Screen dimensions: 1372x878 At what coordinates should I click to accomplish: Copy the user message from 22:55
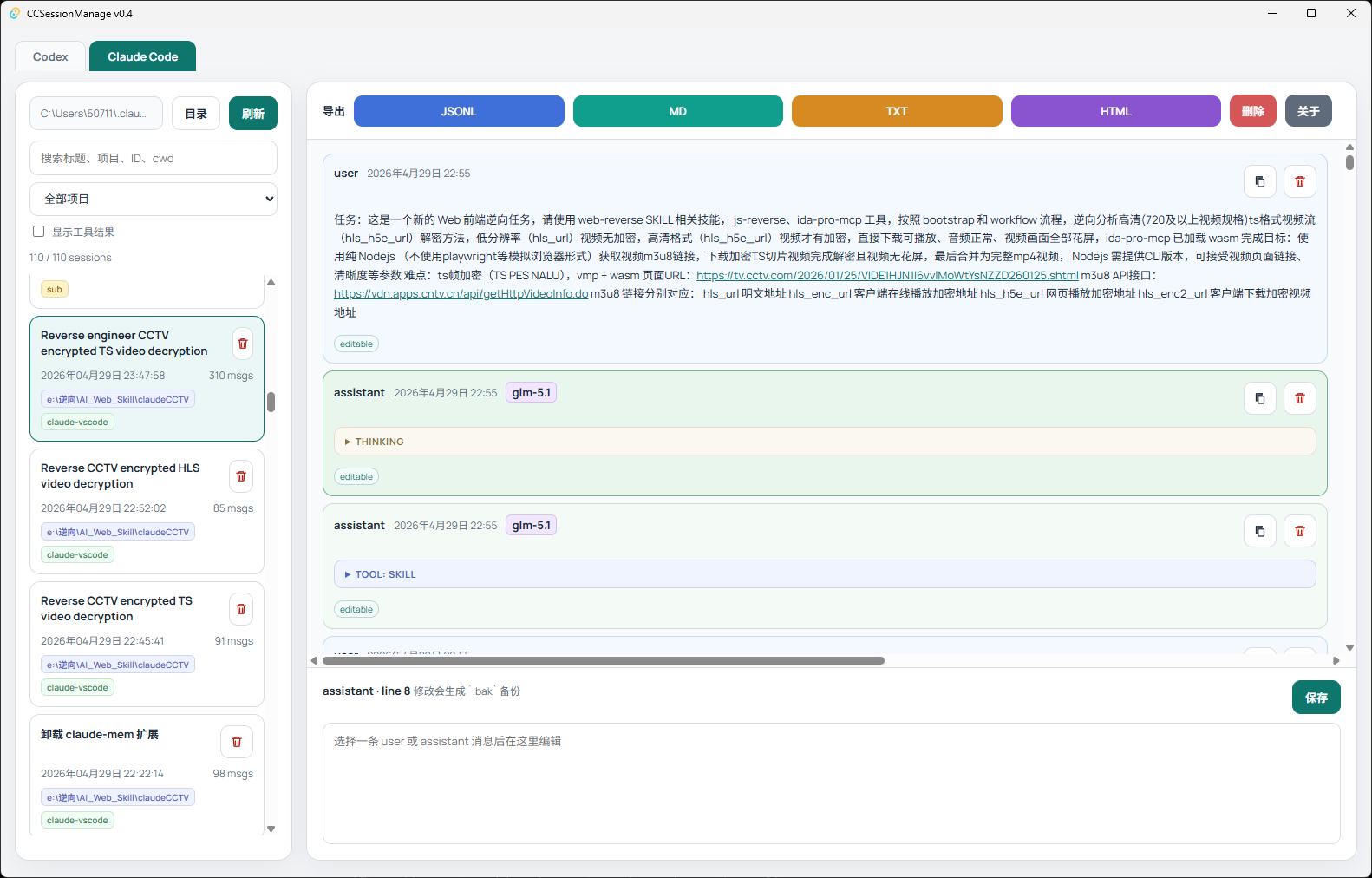[x=1260, y=181]
